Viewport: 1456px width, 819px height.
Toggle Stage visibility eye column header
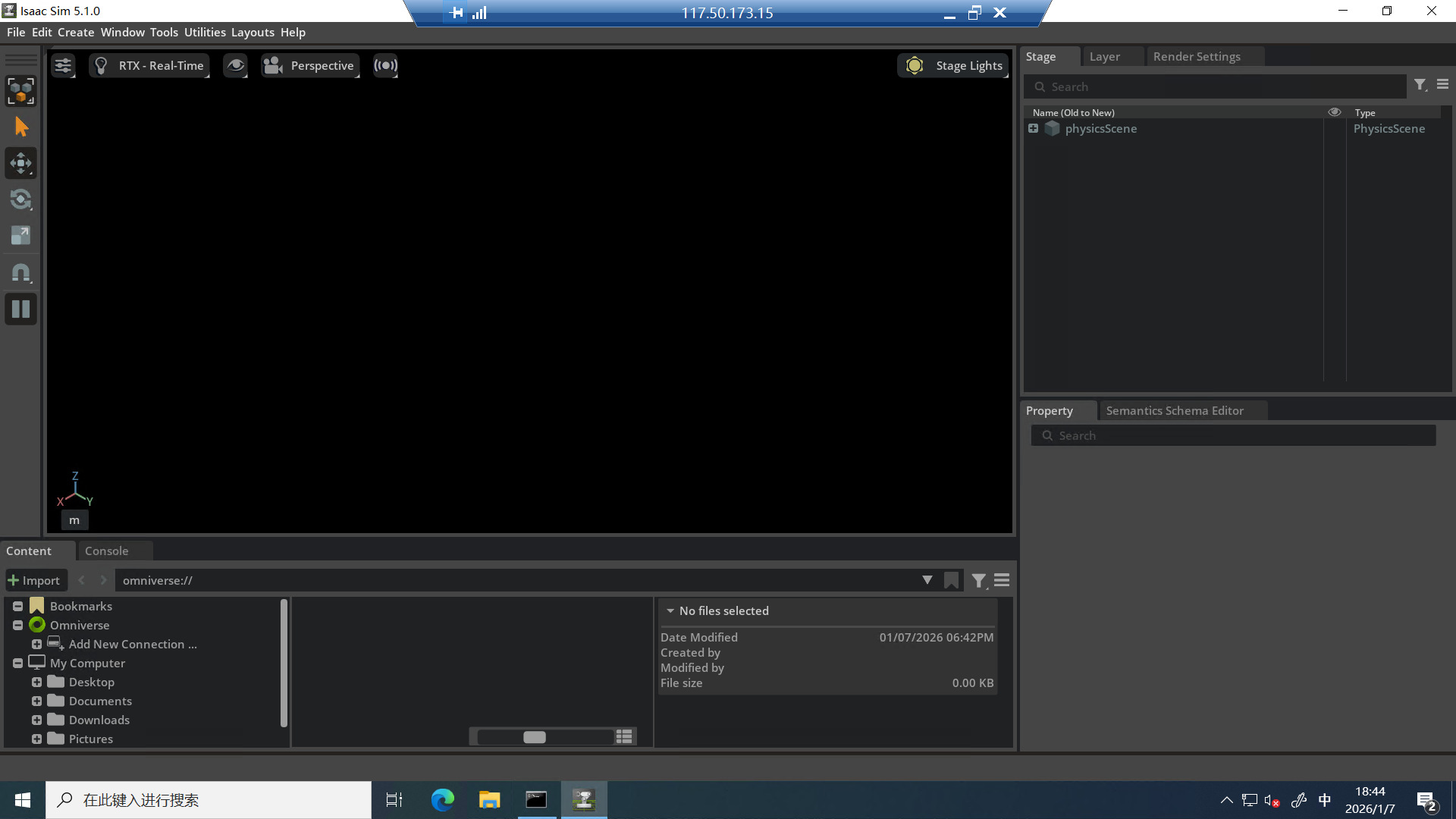[x=1334, y=112]
